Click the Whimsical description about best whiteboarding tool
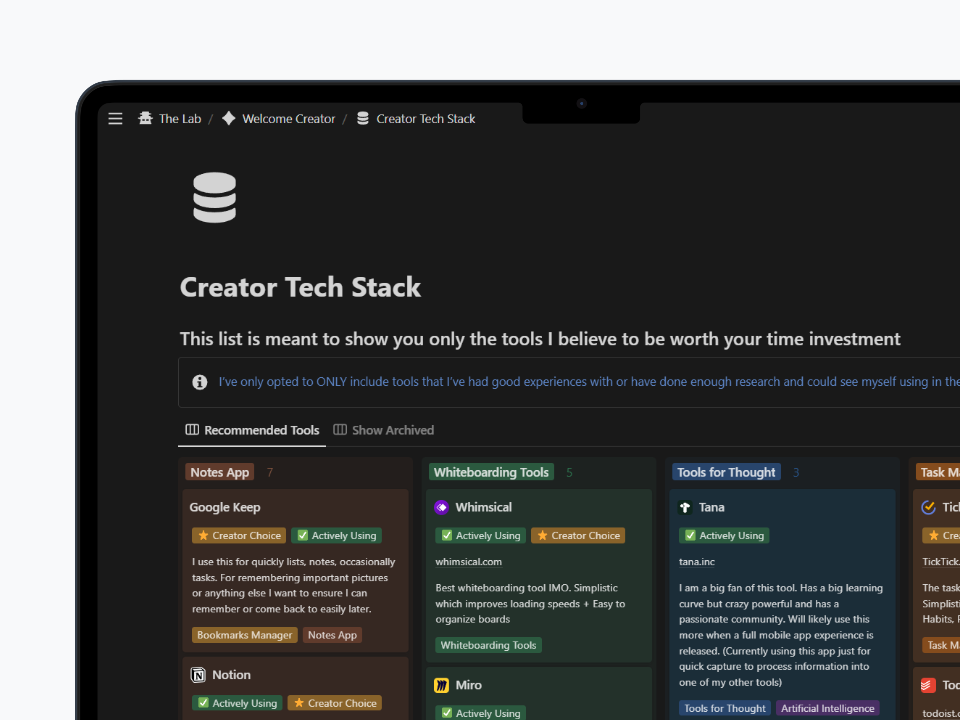 coord(530,604)
